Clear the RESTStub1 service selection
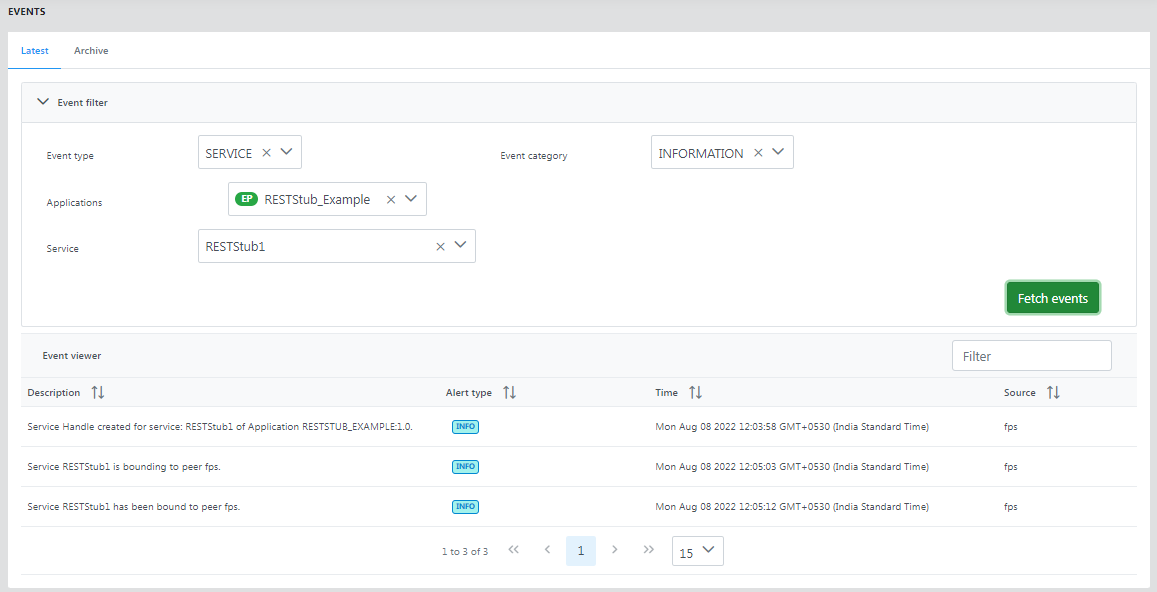 click(x=440, y=247)
